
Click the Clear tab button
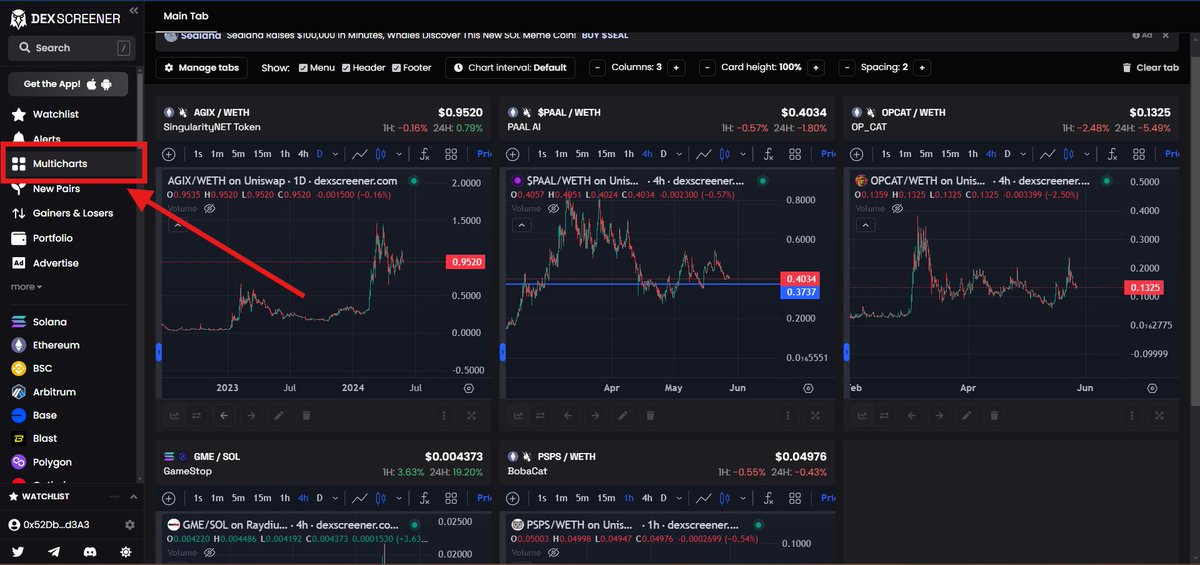pyautogui.click(x=1150, y=68)
